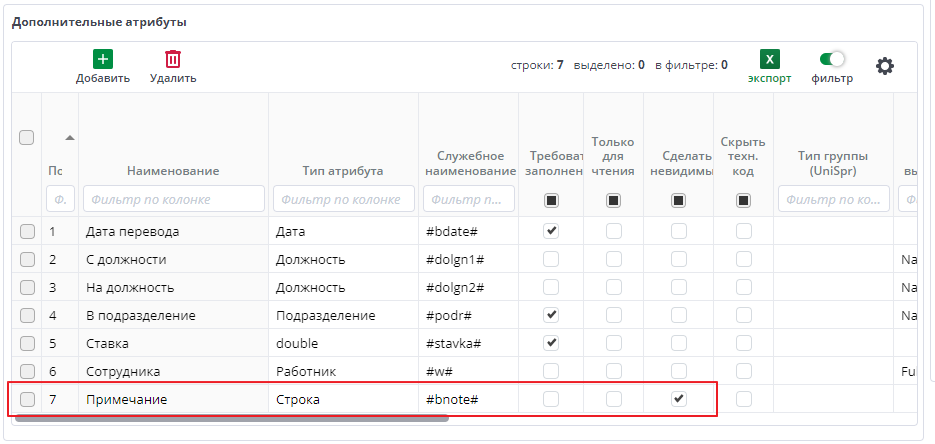Viewport: 935px width, 444px height.
Task: Sort by the Наименование column header
Action: pyautogui.click(x=172, y=171)
